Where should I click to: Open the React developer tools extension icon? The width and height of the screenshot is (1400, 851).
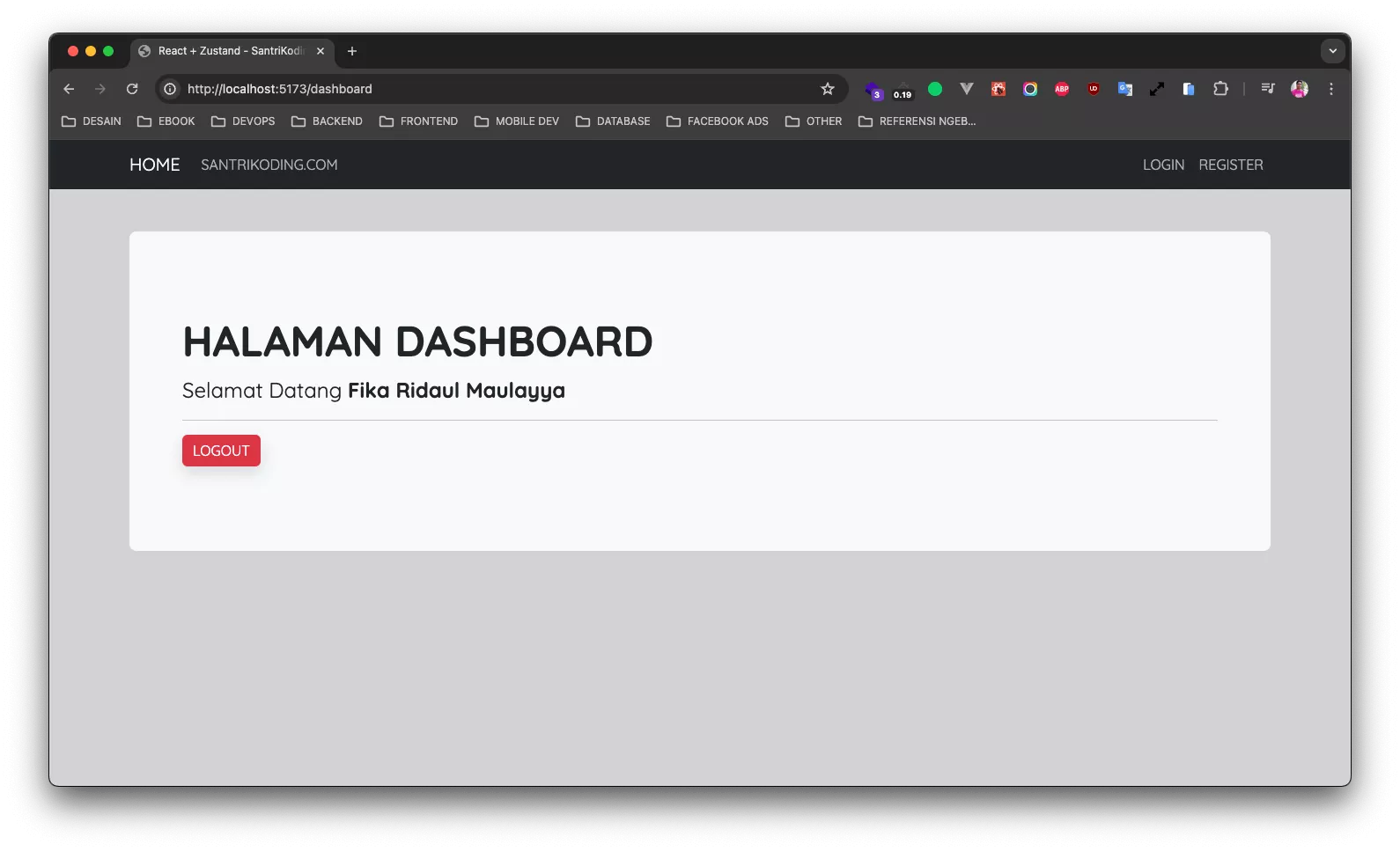click(x=998, y=89)
